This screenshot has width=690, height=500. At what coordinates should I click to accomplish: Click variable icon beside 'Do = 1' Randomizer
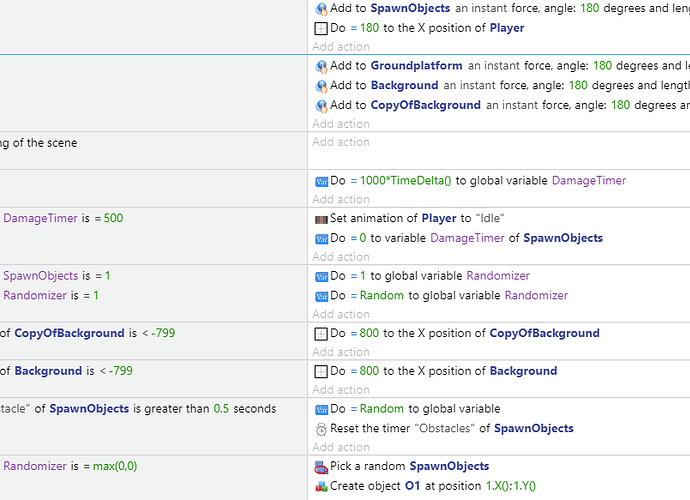point(321,277)
